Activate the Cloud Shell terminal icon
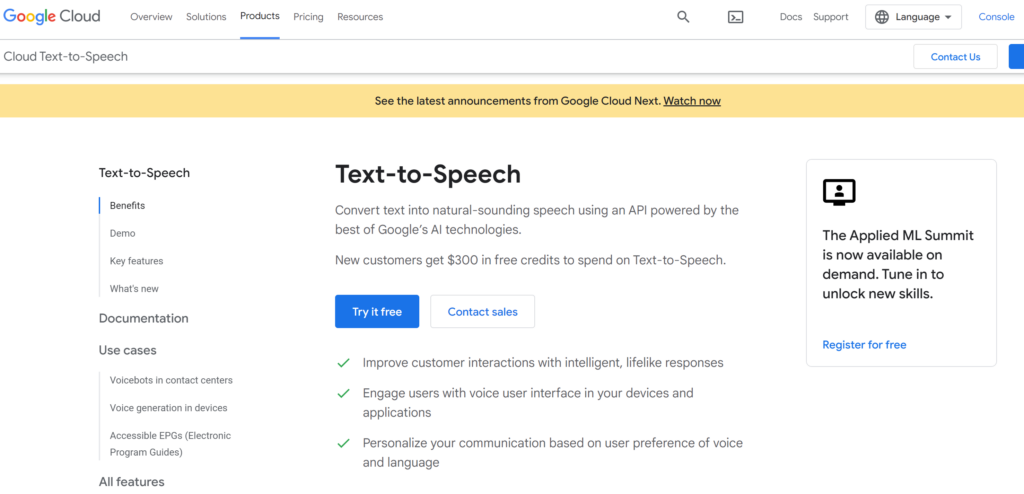 click(x=736, y=17)
